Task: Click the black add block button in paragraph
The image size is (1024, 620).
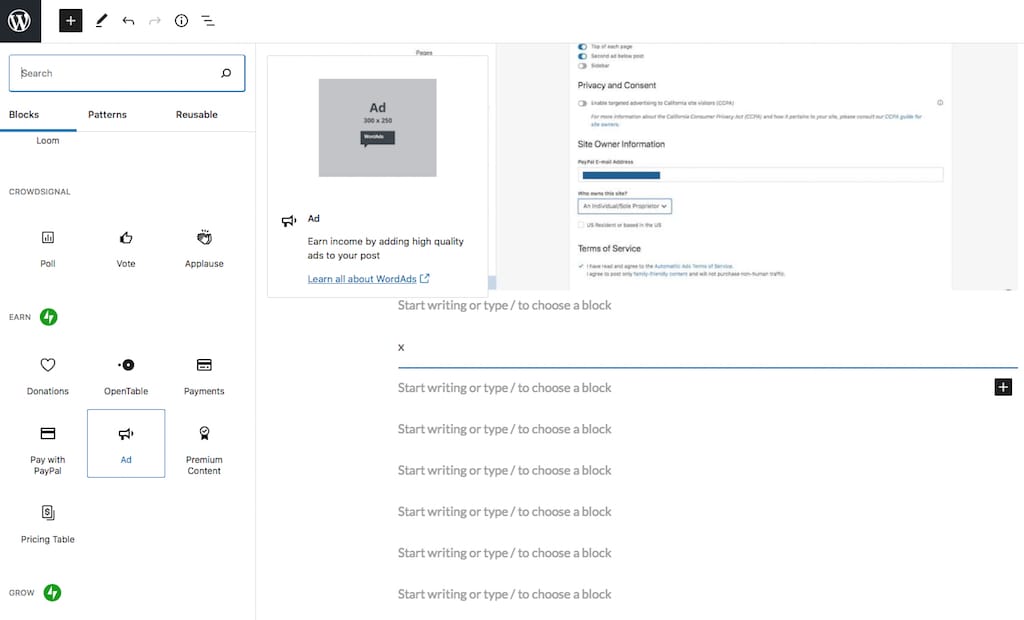Action: [1003, 387]
